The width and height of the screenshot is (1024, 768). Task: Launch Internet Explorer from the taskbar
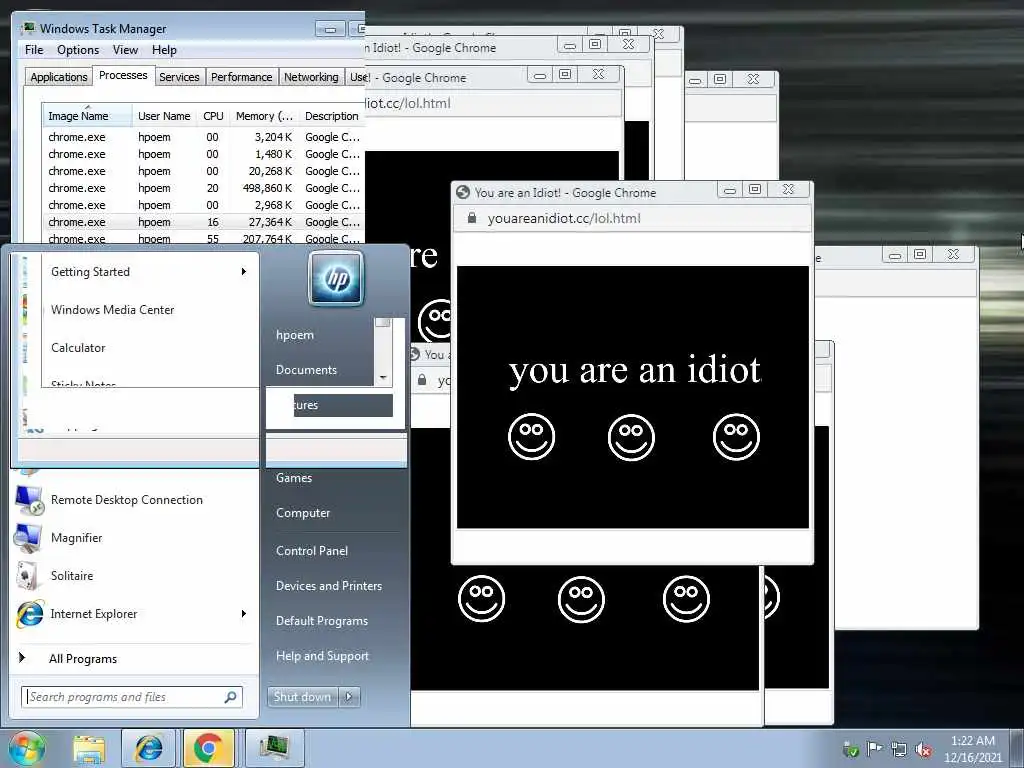(x=148, y=748)
